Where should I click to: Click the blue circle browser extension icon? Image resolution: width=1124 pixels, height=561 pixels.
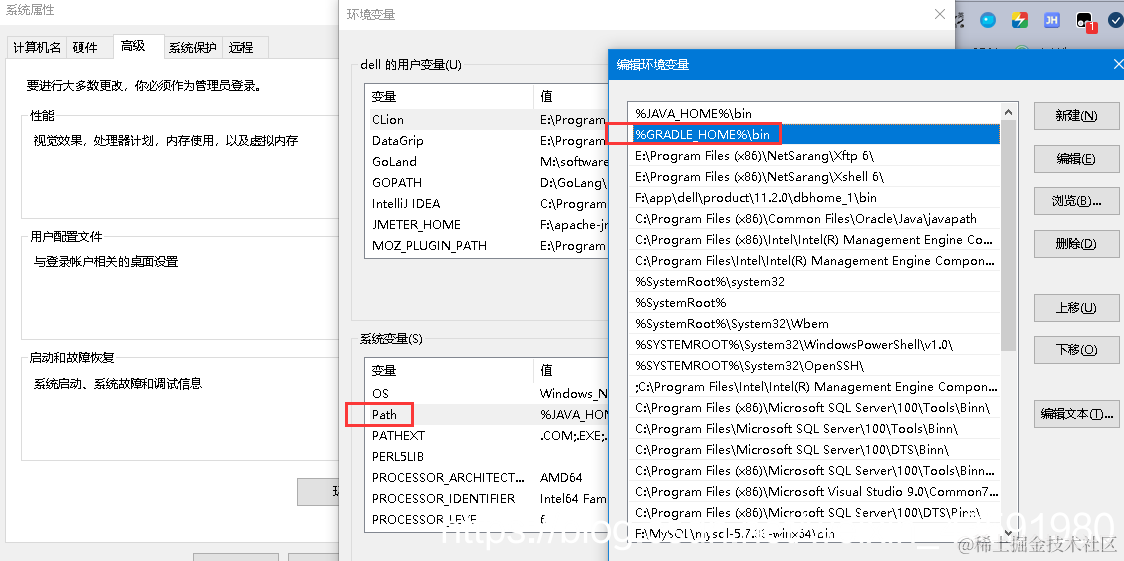[988, 20]
